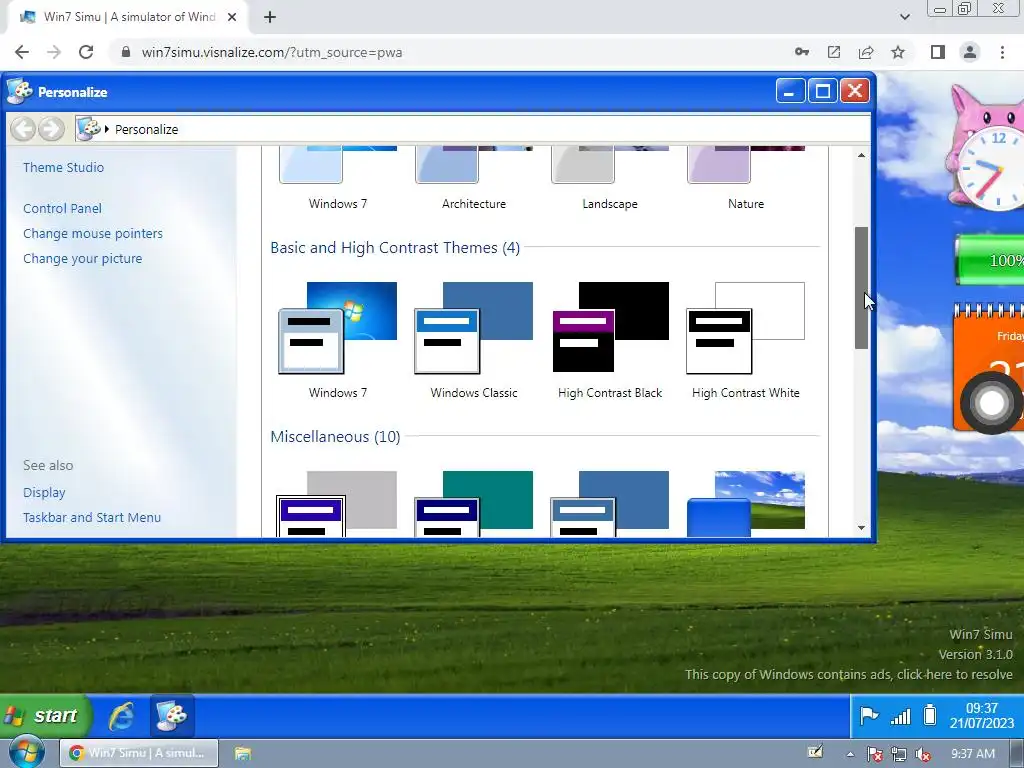Click host taskbar clock 9:37 AM
1024x768 pixels.
coord(973,754)
